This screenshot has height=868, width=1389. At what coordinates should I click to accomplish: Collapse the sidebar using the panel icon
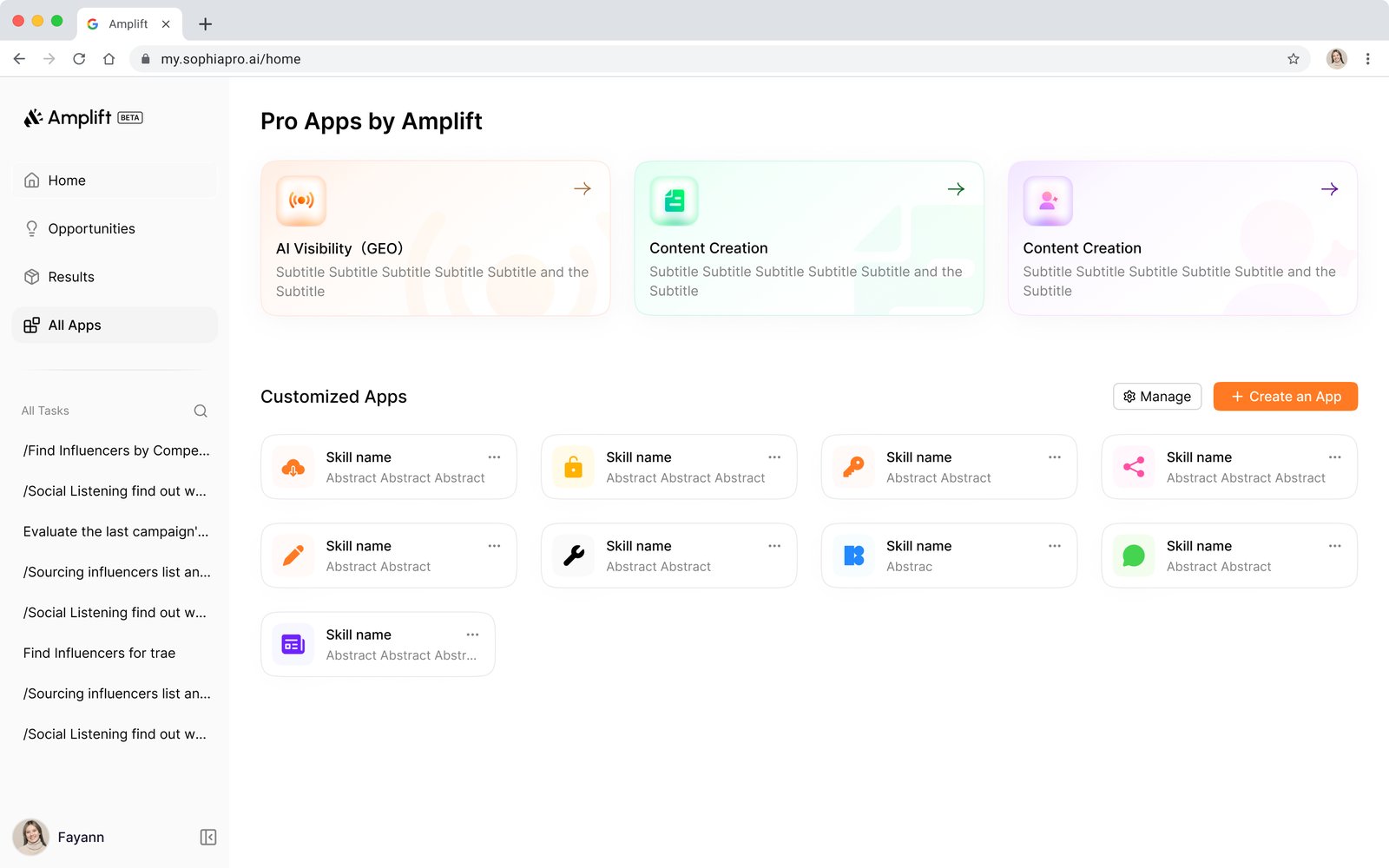[208, 837]
